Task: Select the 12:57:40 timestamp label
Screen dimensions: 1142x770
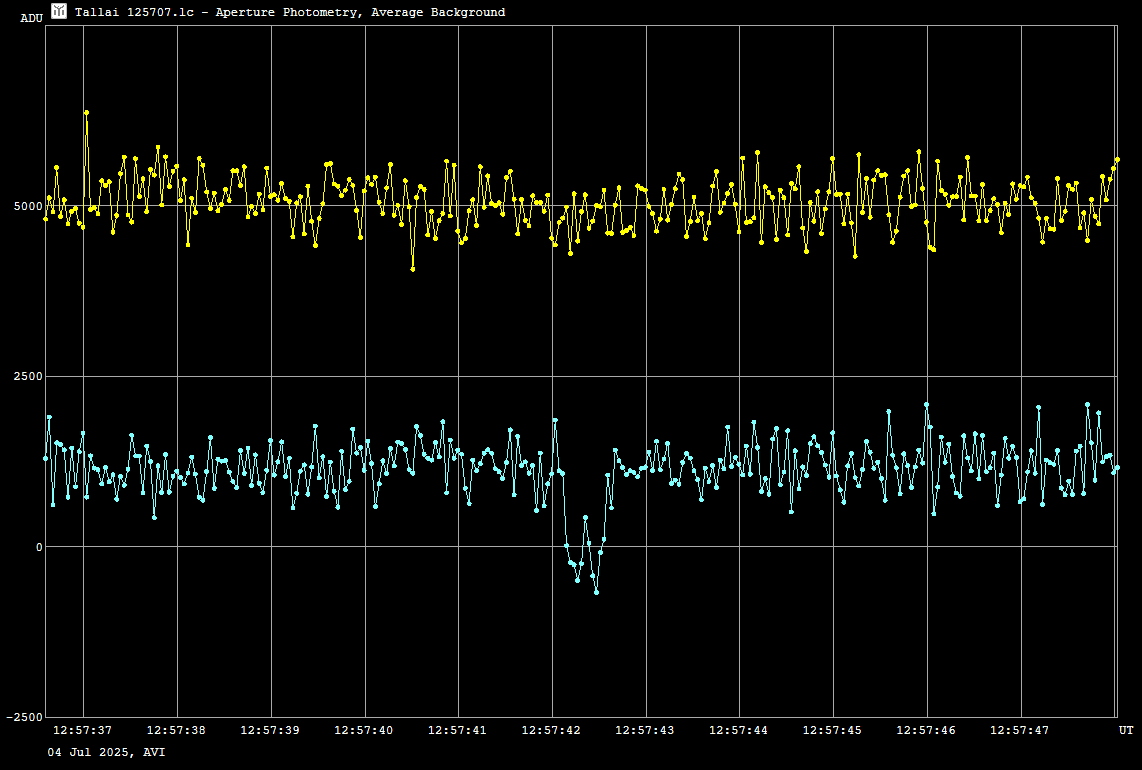Action: click(x=364, y=731)
